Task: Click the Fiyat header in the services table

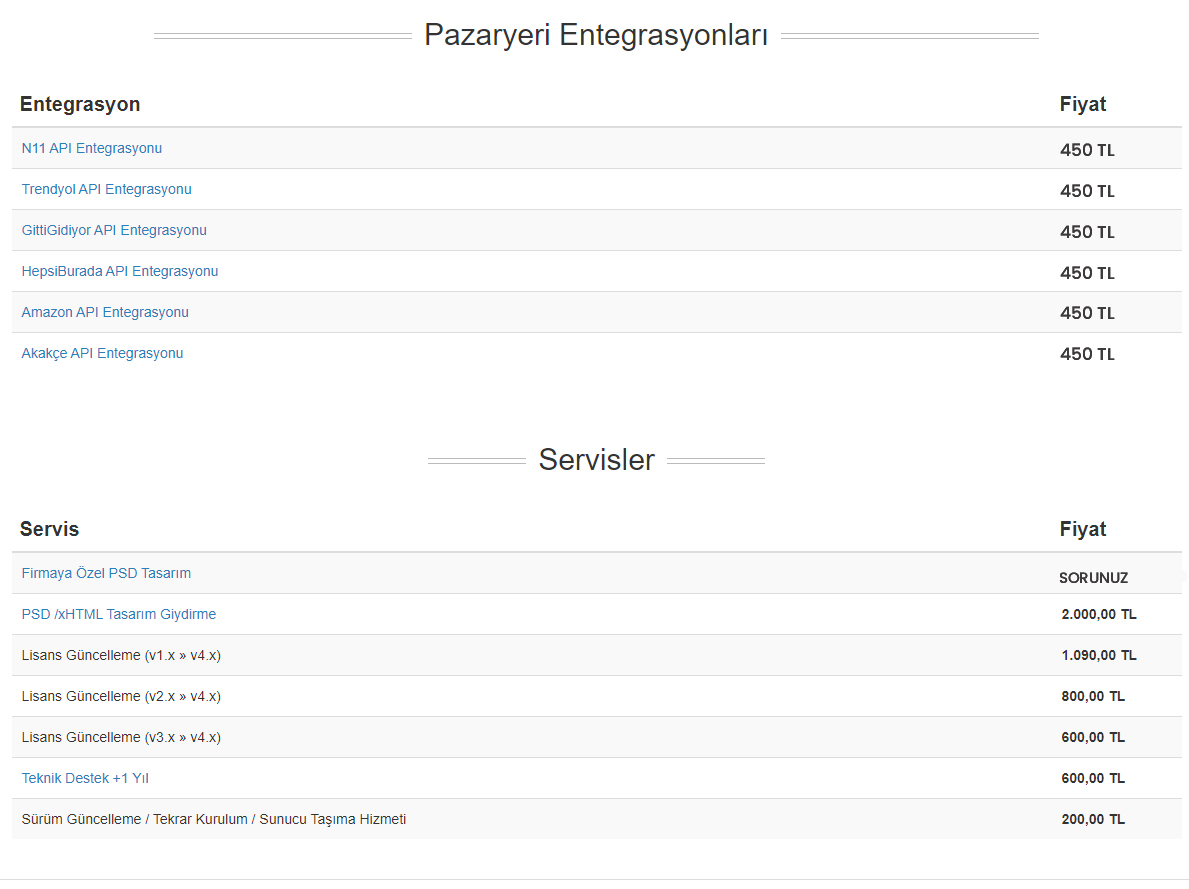Action: (x=1083, y=529)
